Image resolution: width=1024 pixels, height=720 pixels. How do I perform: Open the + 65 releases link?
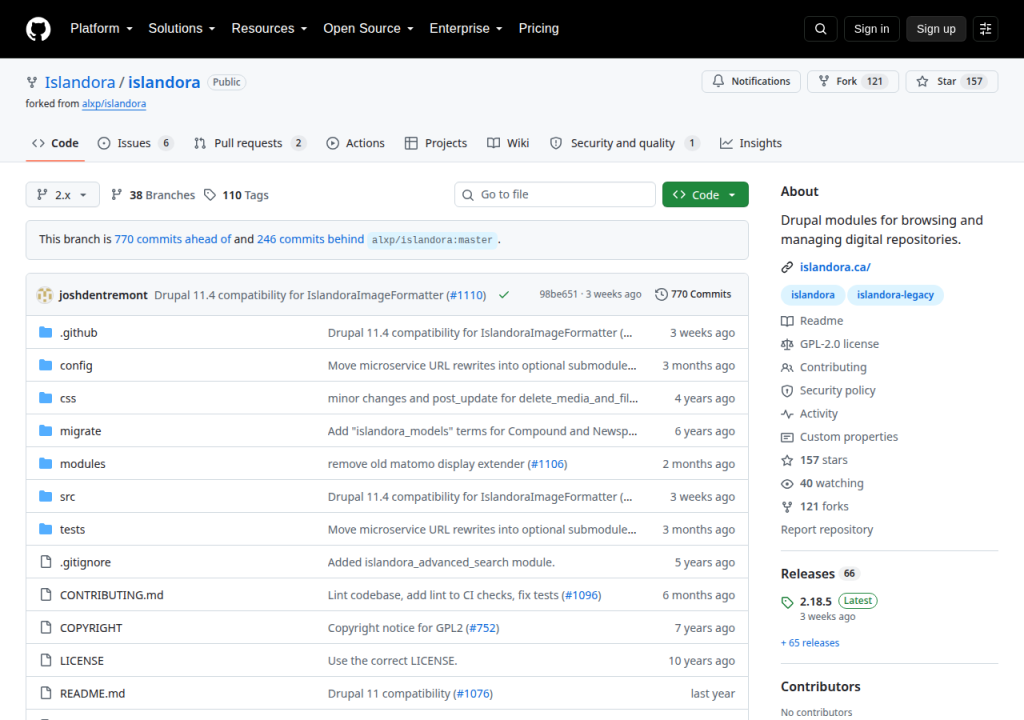tap(810, 643)
